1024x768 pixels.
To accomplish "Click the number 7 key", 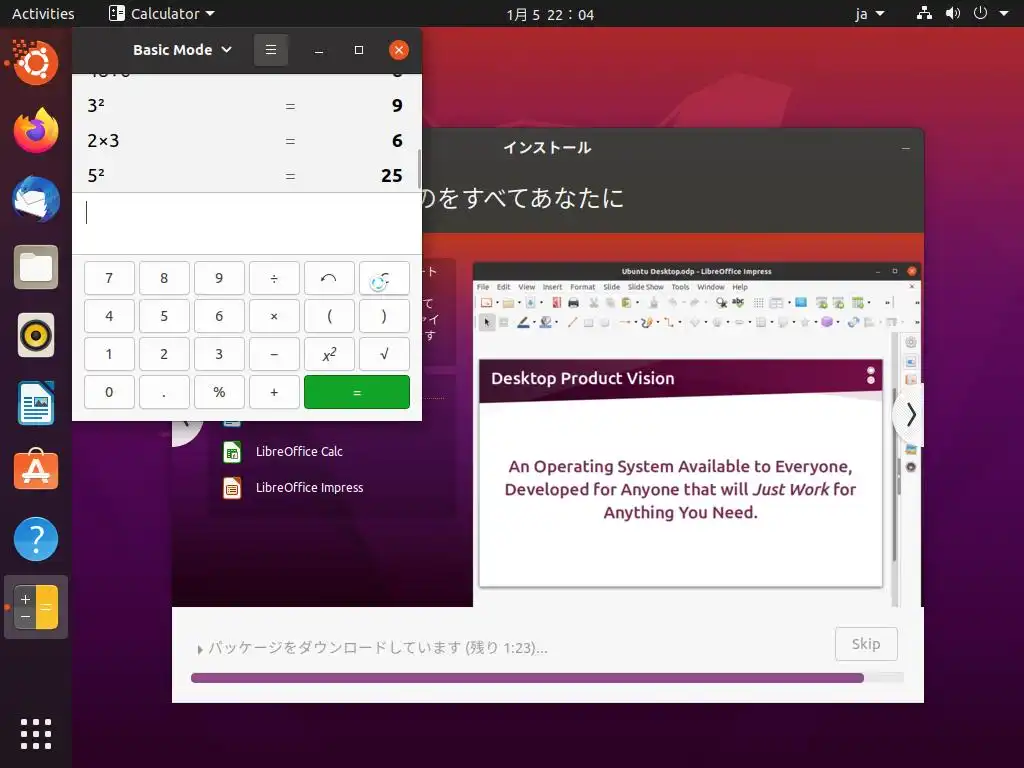I will coord(109,278).
